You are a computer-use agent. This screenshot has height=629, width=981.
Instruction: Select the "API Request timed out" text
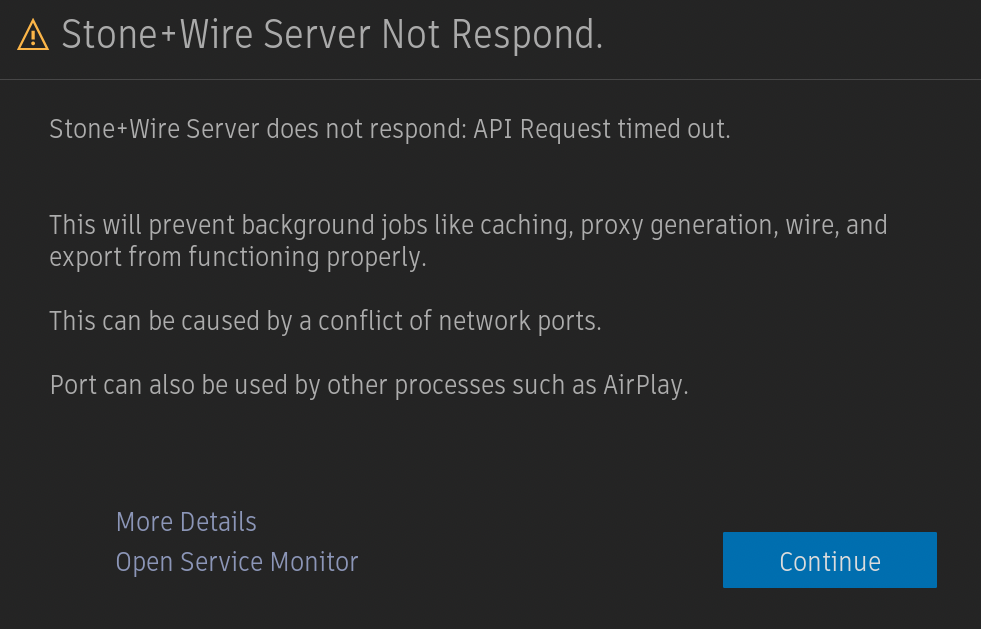coord(601,129)
